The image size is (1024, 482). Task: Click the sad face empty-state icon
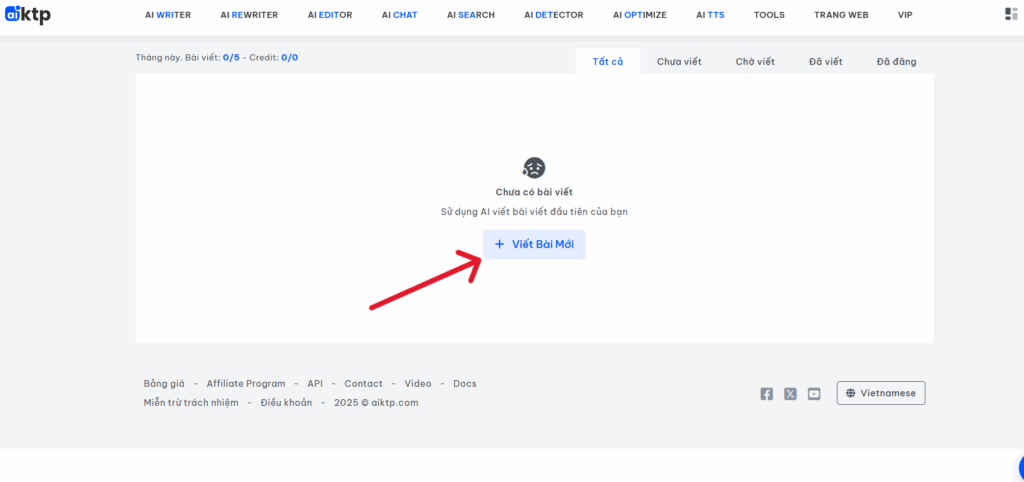[x=534, y=168]
